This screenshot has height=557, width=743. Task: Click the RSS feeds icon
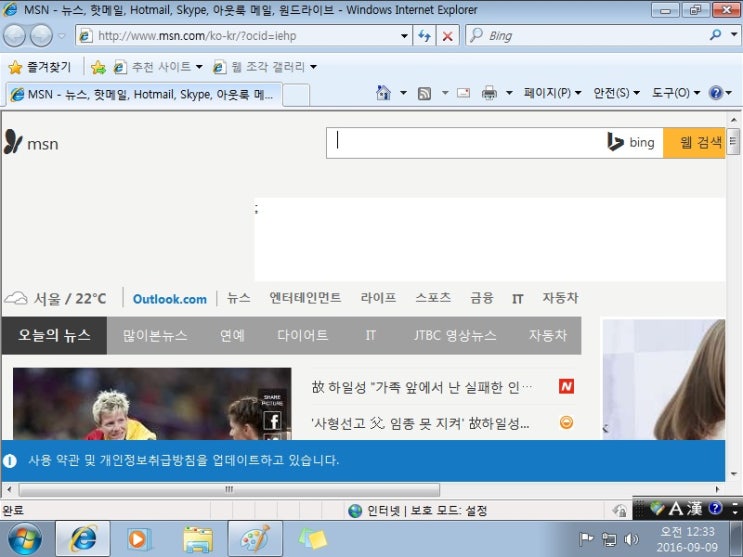click(x=424, y=93)
